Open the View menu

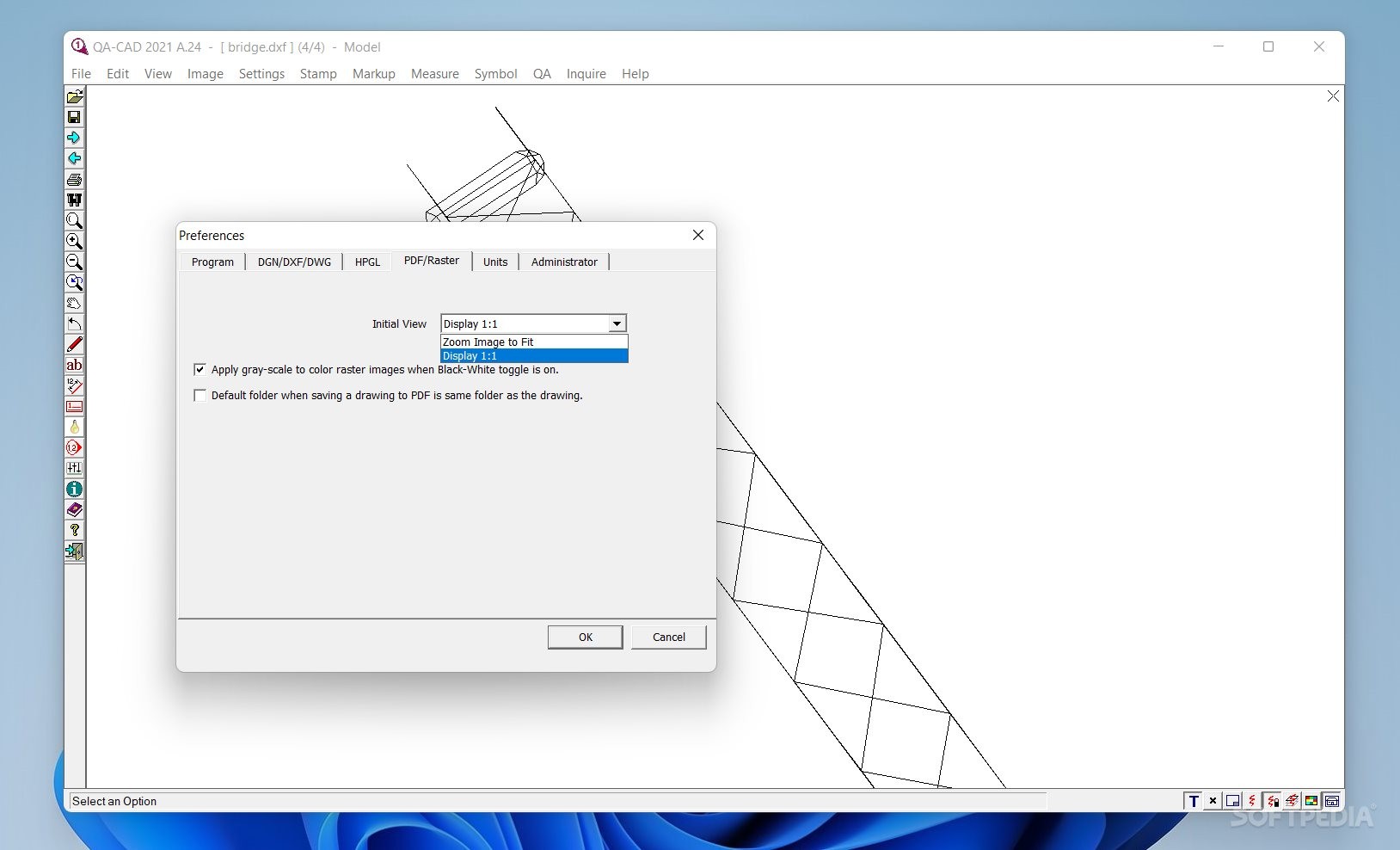(158, 74)
